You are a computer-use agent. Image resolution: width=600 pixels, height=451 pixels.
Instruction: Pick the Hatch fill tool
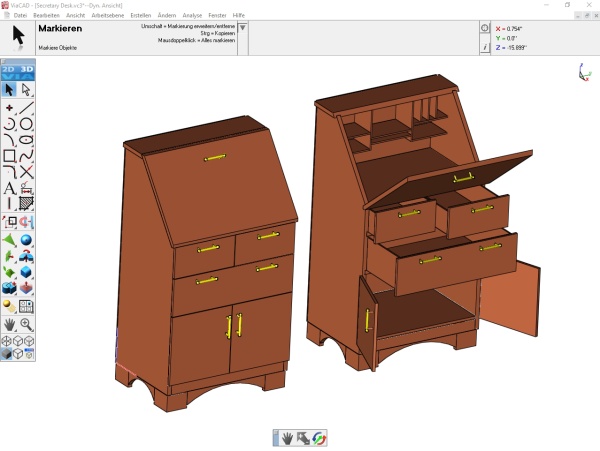pos(26,204)
